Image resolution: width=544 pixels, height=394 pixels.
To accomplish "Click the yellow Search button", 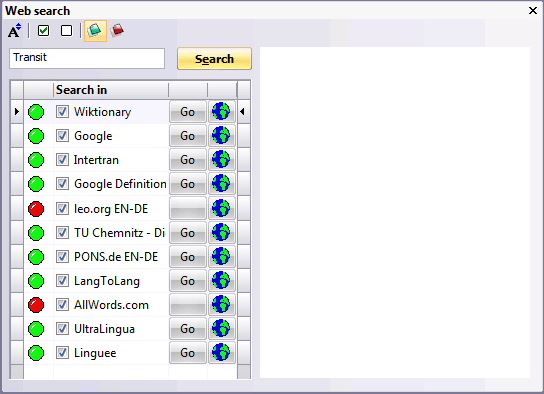I will click(214, 59).
